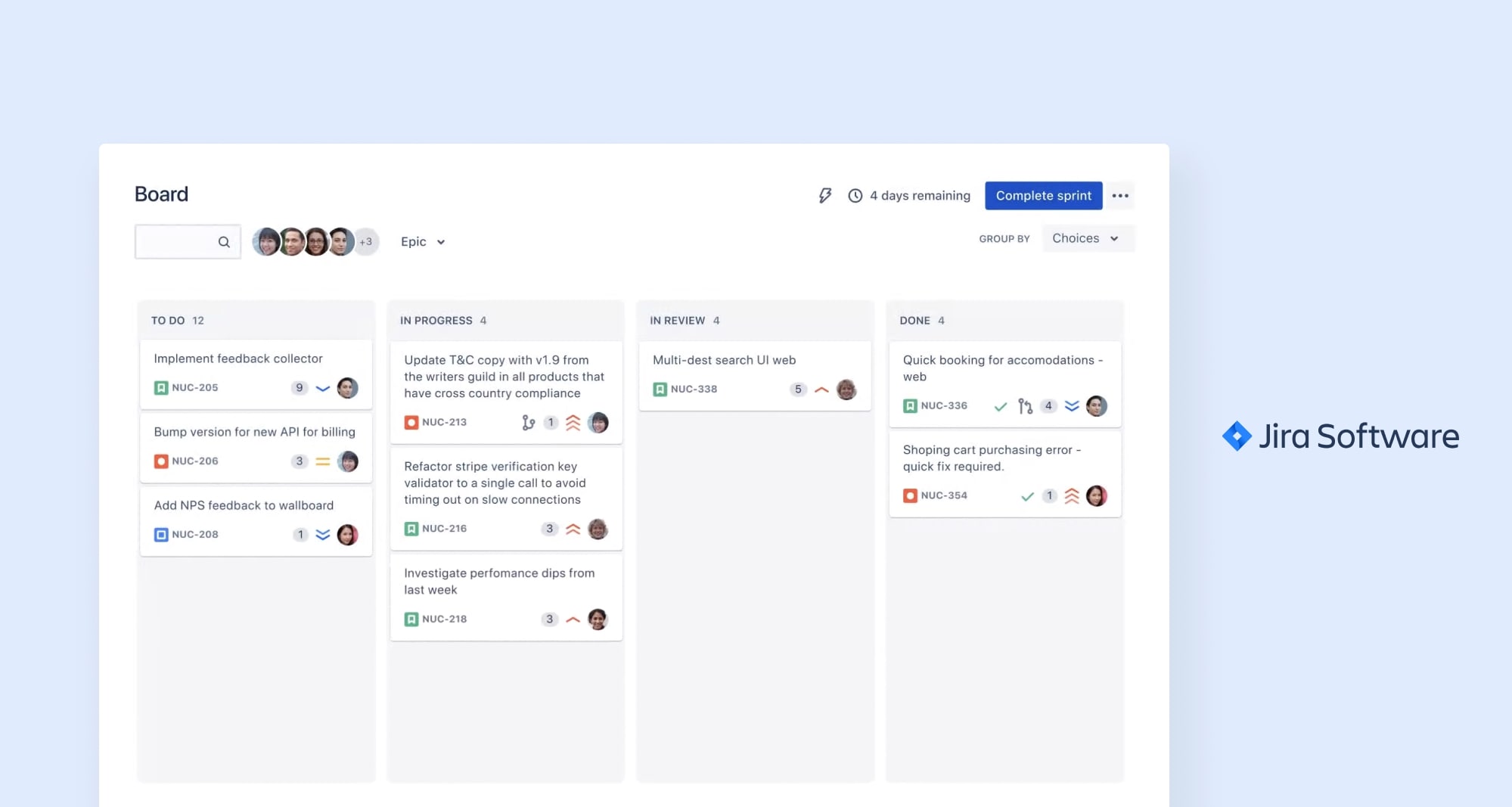This screenshot has width=1512, height=807.
Task: Click the board search input field
Action: (x=188, y=242)
